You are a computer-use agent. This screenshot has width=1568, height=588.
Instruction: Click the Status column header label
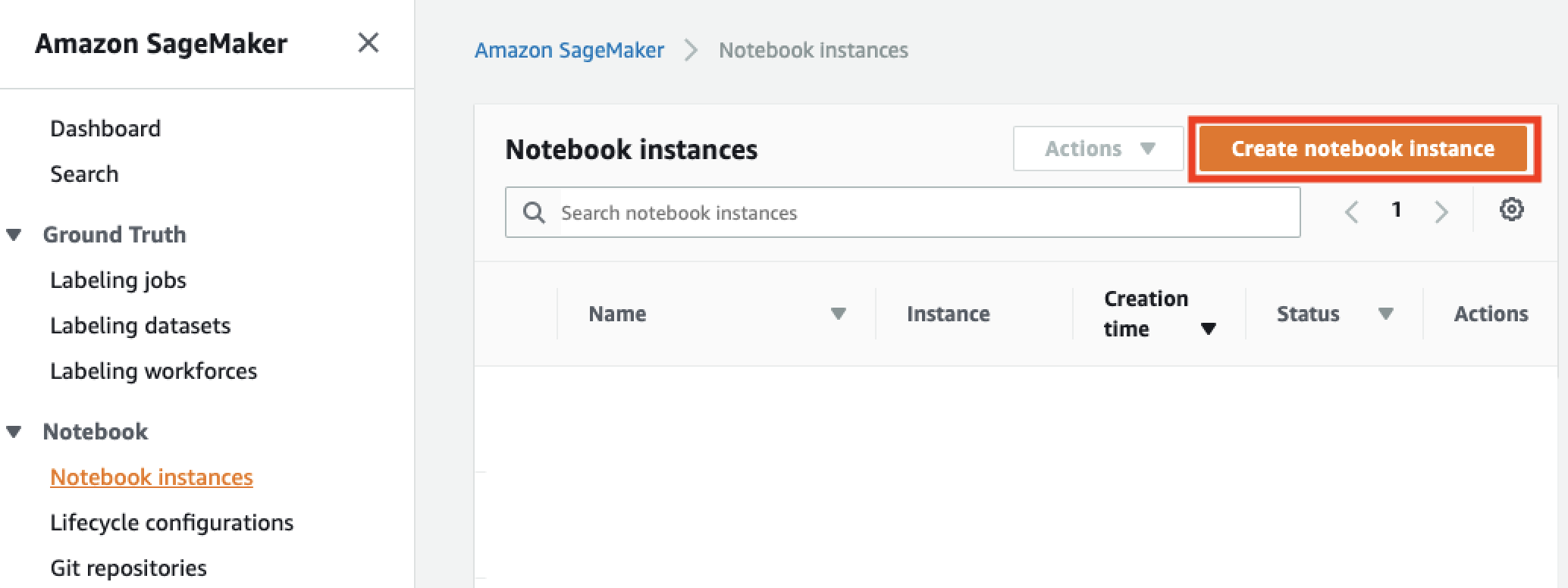point(1308,314)
